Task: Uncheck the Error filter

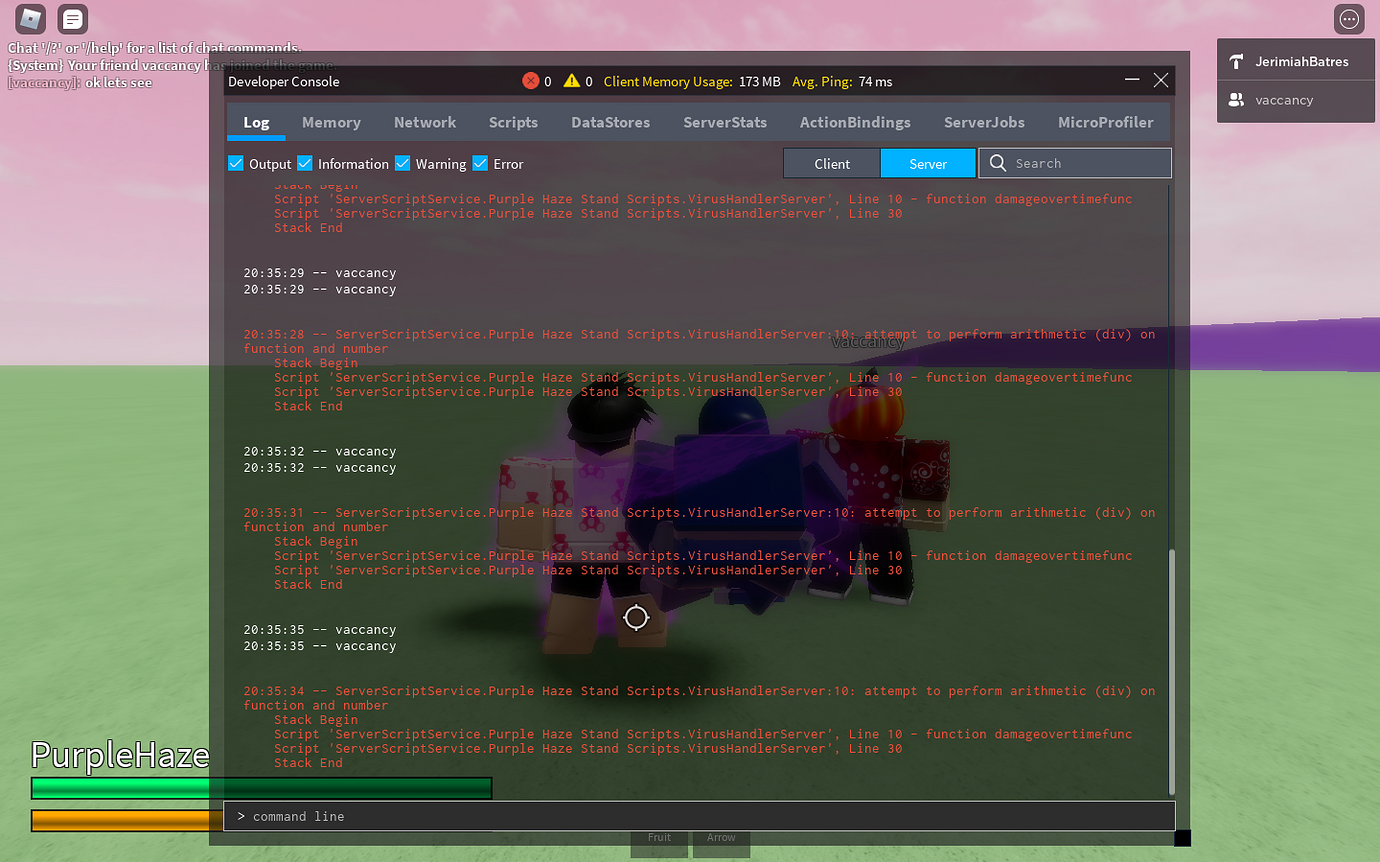Action: 480,163
